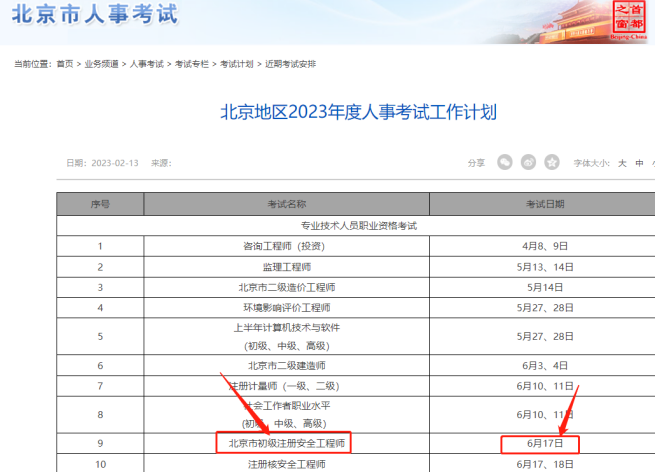The width and height of the screenshot is (657, 472).
Task: Share the page via Weibo icon
Action: [x=529, y=162]
